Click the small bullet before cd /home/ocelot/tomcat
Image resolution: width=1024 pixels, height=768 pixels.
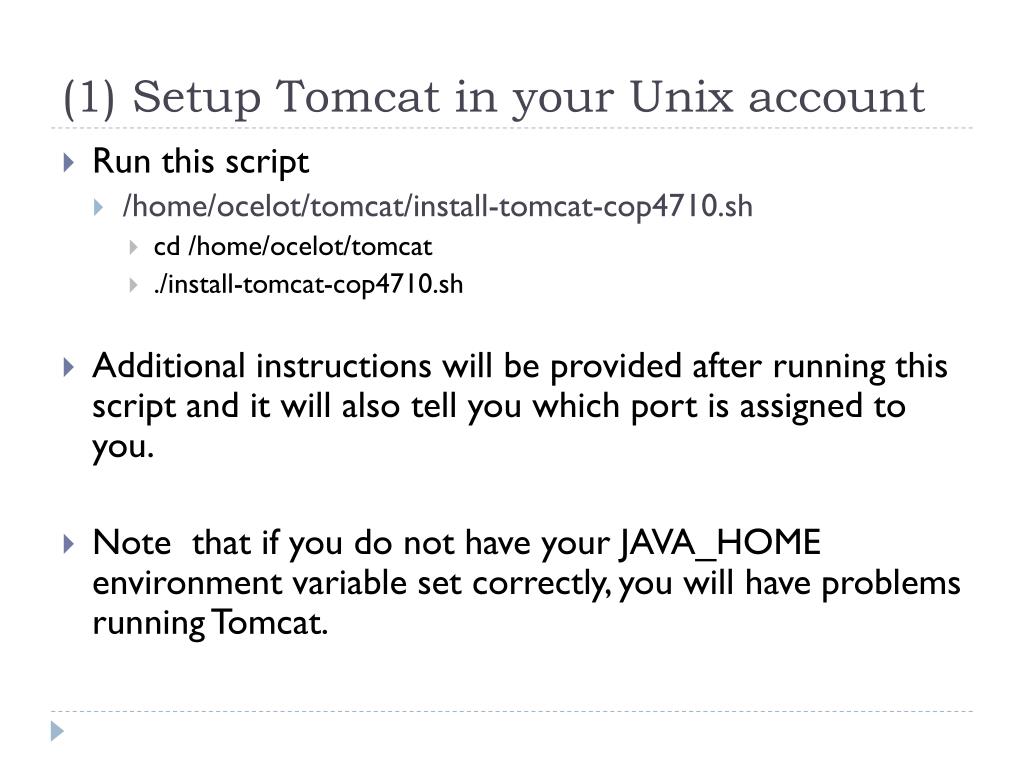click(133, 248)
